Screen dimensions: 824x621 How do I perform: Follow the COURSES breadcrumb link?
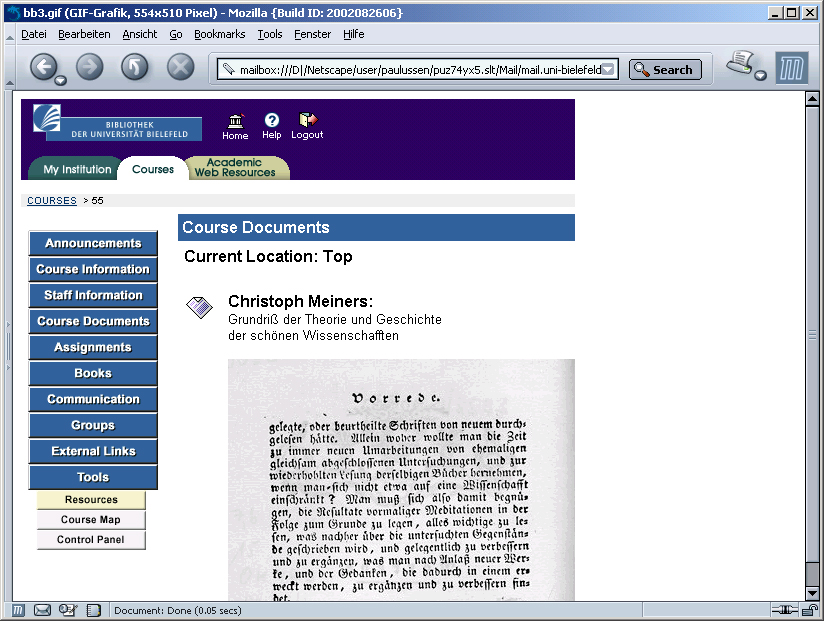click(x=52, y=201)
